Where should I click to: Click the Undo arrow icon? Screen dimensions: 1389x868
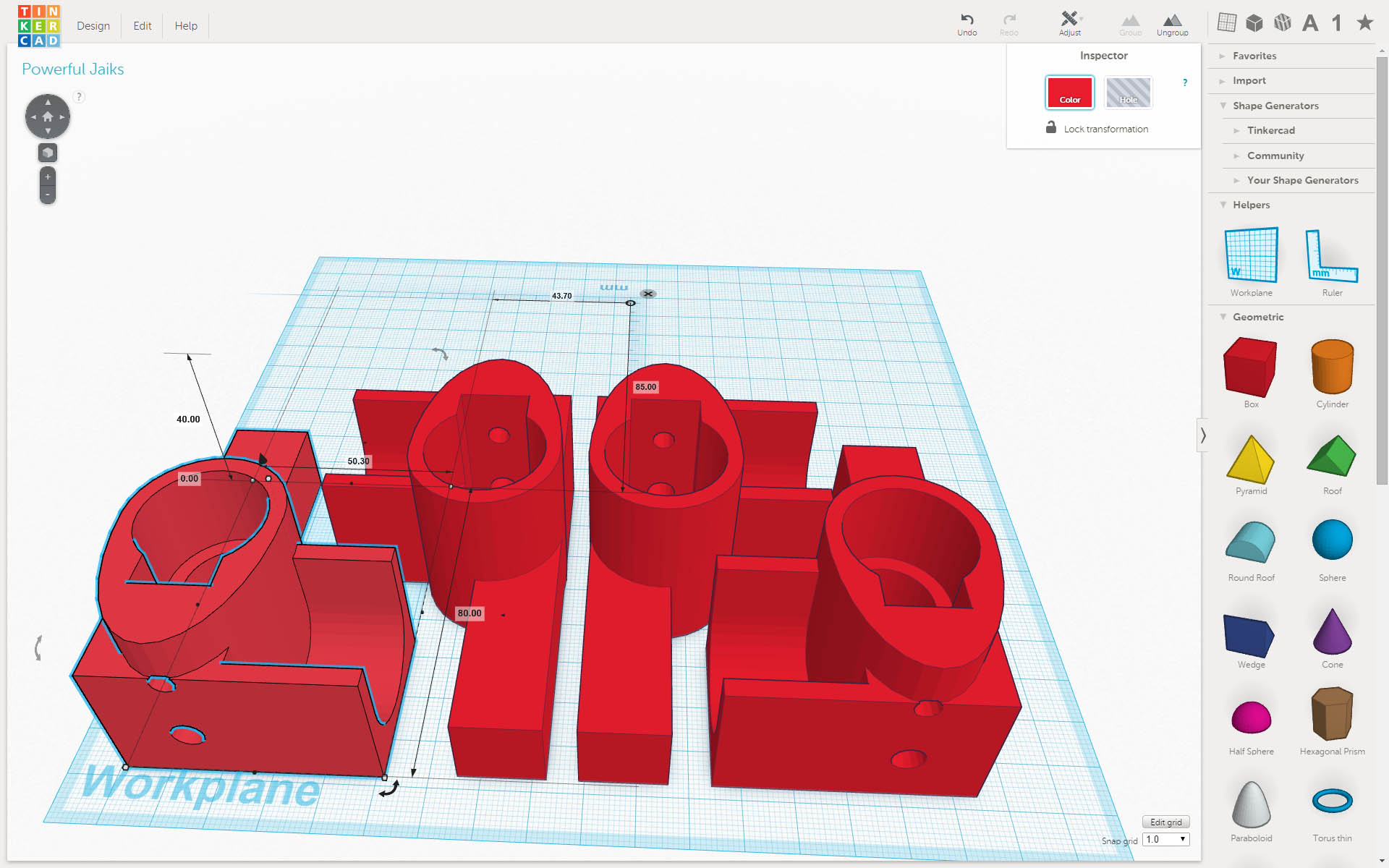click(967, 20)
